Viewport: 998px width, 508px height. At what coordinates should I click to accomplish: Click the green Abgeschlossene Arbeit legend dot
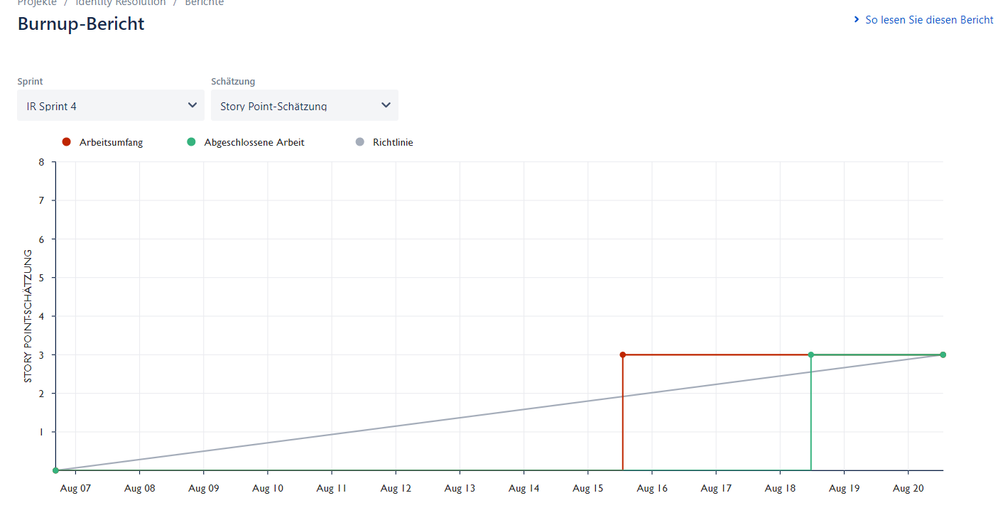point(191,142)
